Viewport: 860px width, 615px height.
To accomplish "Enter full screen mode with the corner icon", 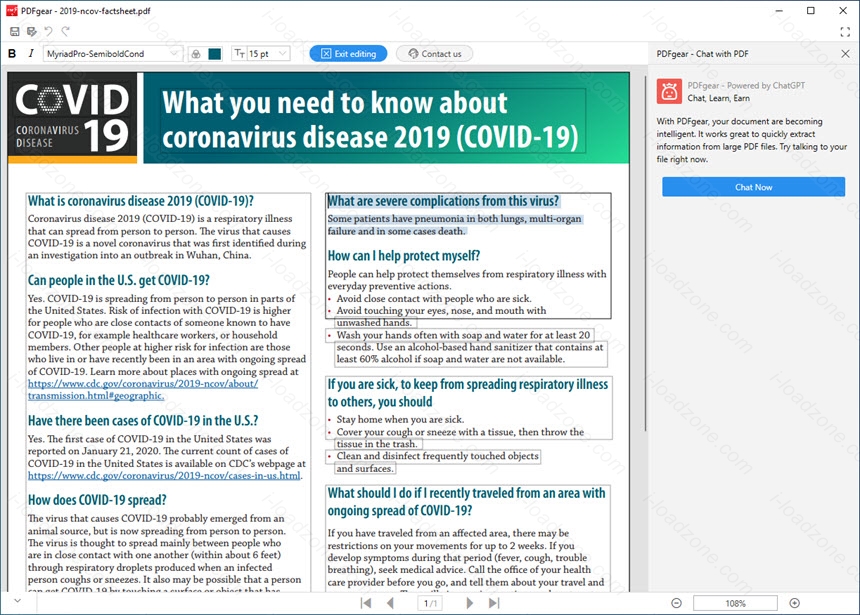I will (845, 32).
